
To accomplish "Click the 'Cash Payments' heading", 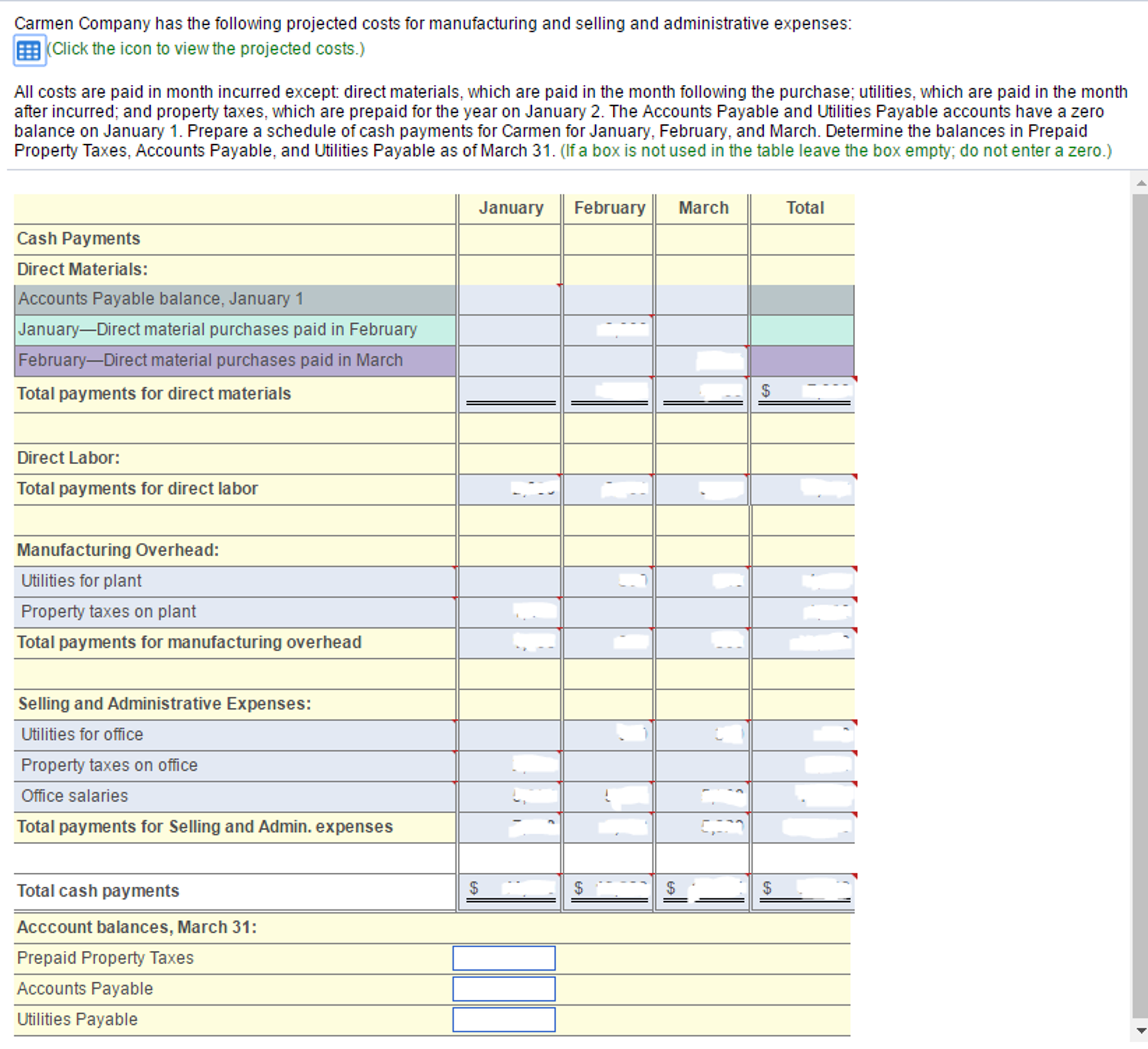I will 78,239.
